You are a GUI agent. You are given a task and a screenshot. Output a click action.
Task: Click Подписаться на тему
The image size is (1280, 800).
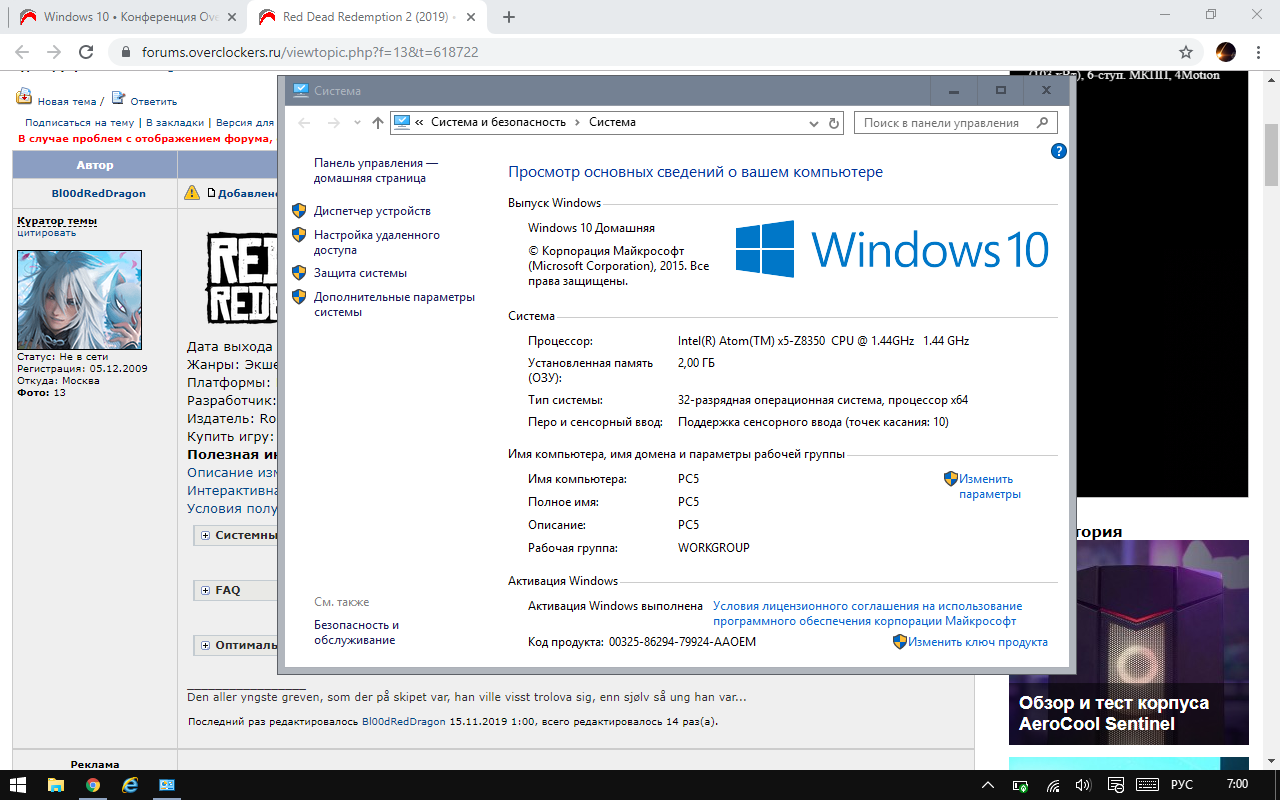pyautogui.click(x=79, y=122)
